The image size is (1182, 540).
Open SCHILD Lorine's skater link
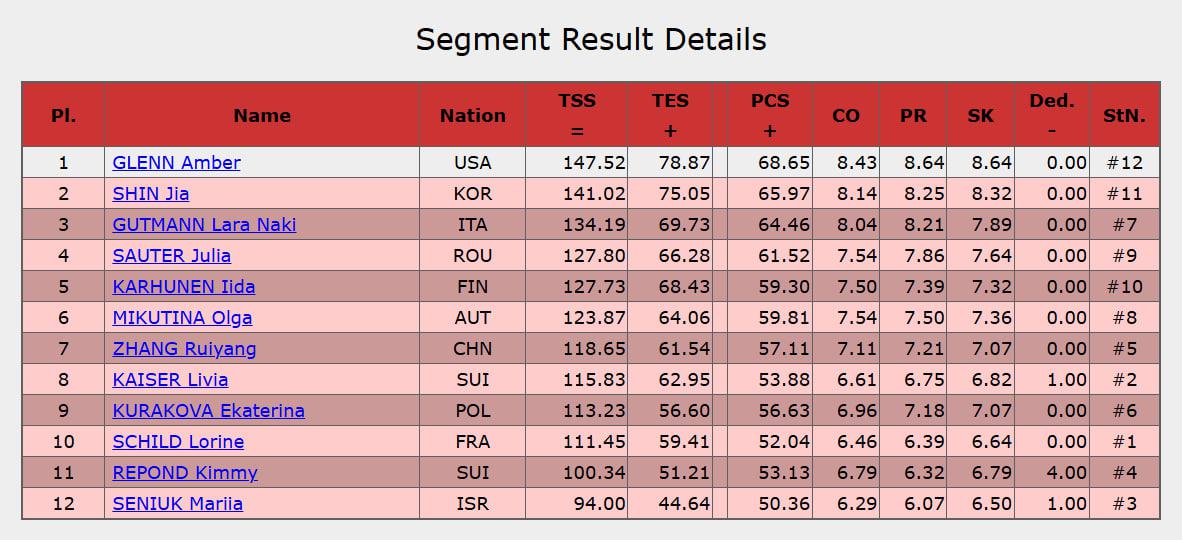click(178, 441)
